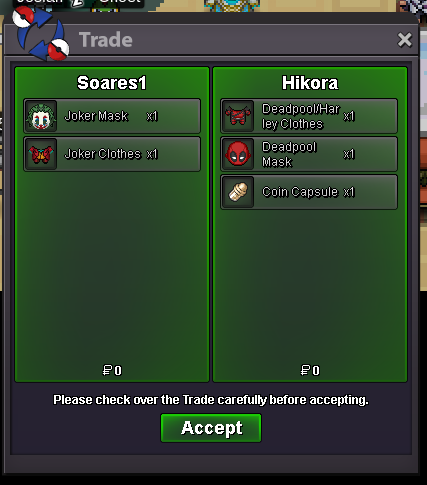Click the Hikora player name header

click(x=310, y=83)
